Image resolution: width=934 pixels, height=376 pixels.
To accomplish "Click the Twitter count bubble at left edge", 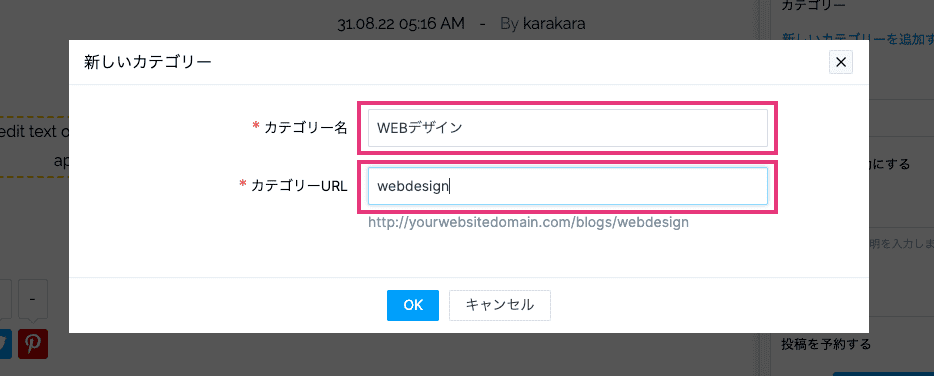I will click(x=5, y=299).
